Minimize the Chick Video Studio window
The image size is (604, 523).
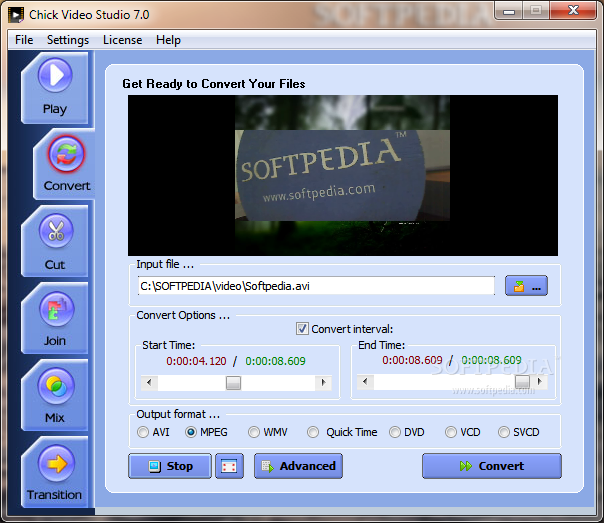click(x=509, y=11)
